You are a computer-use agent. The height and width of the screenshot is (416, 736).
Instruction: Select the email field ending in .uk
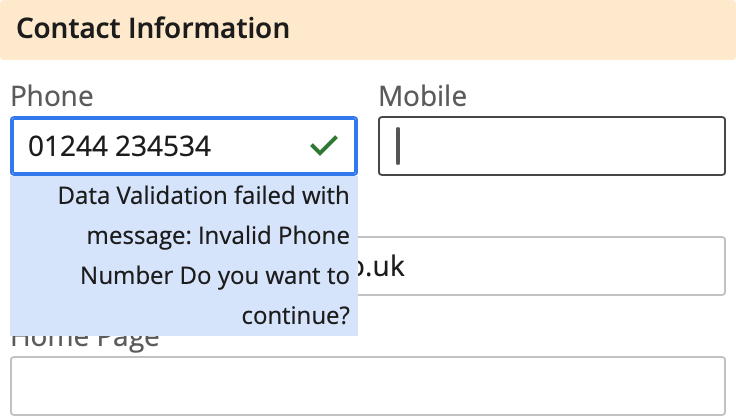click(540, 266)
